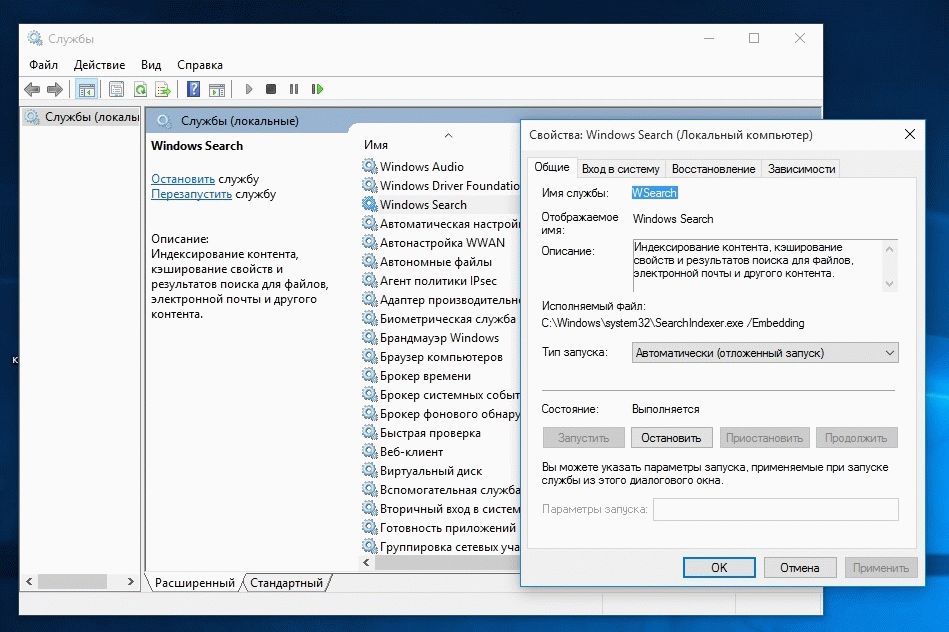Restart service with the toolbar restart icon
Image resolution: width=949 pixels, height=632 pixels.
tap(317, 90)
